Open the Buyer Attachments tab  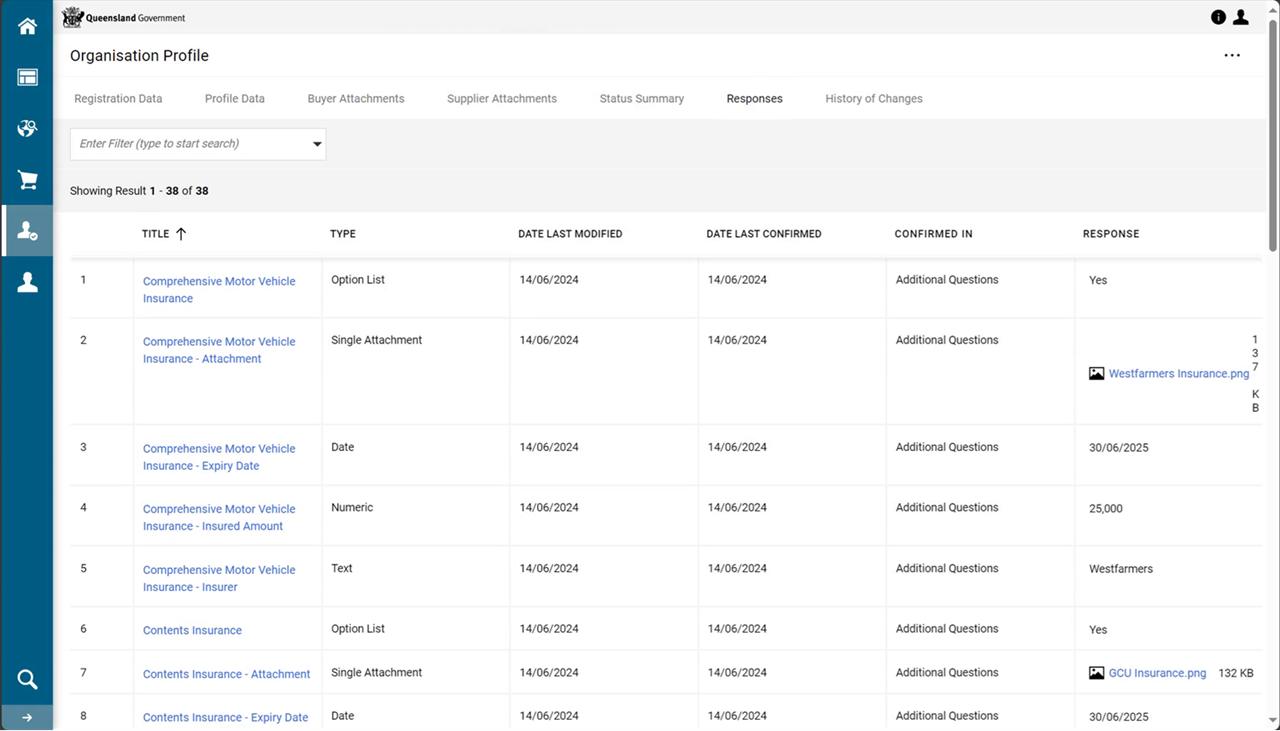click(356, 99)
